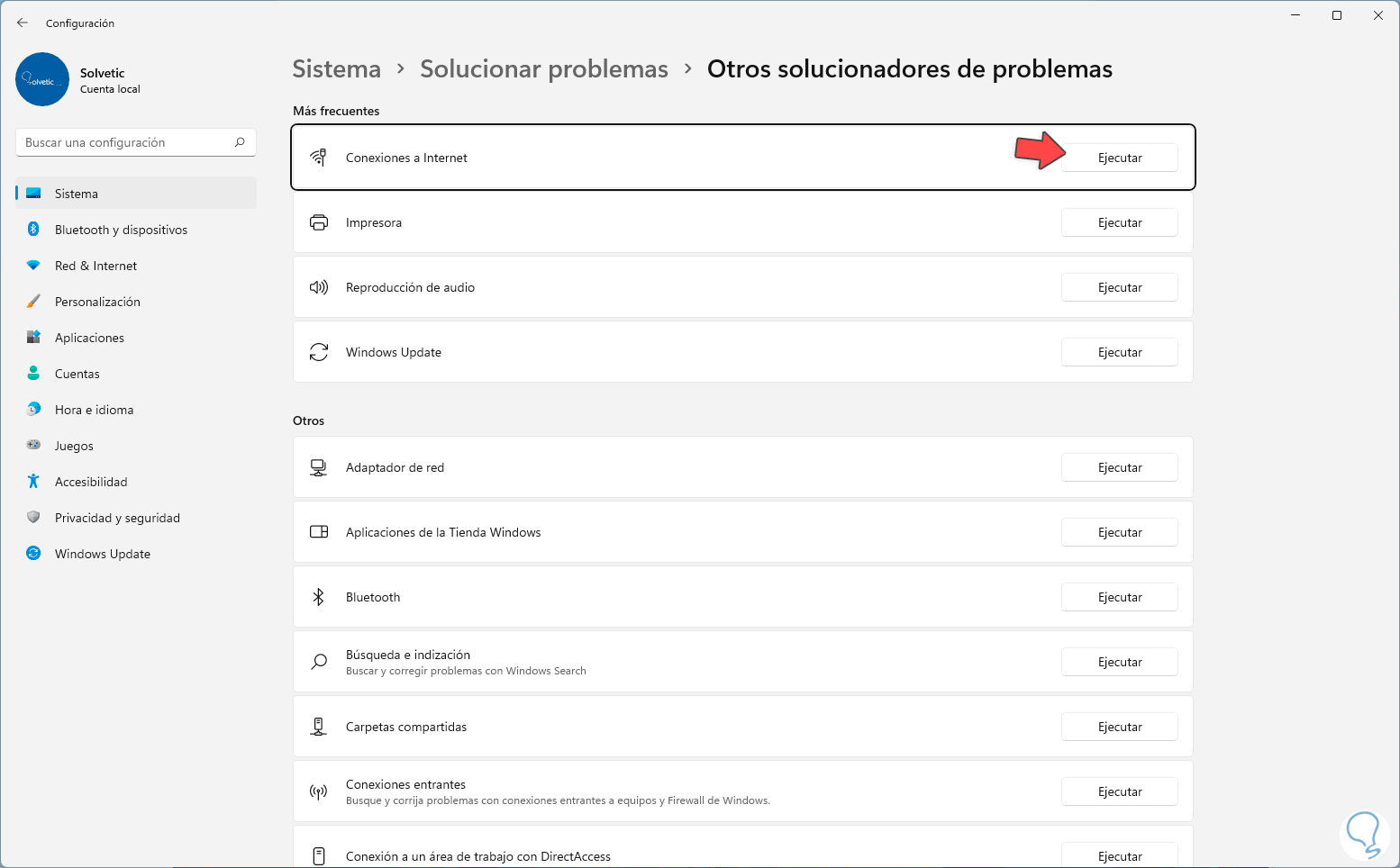Run the Impresora troubleshooter
The image size is (1400, 868).
(1119, 222)
